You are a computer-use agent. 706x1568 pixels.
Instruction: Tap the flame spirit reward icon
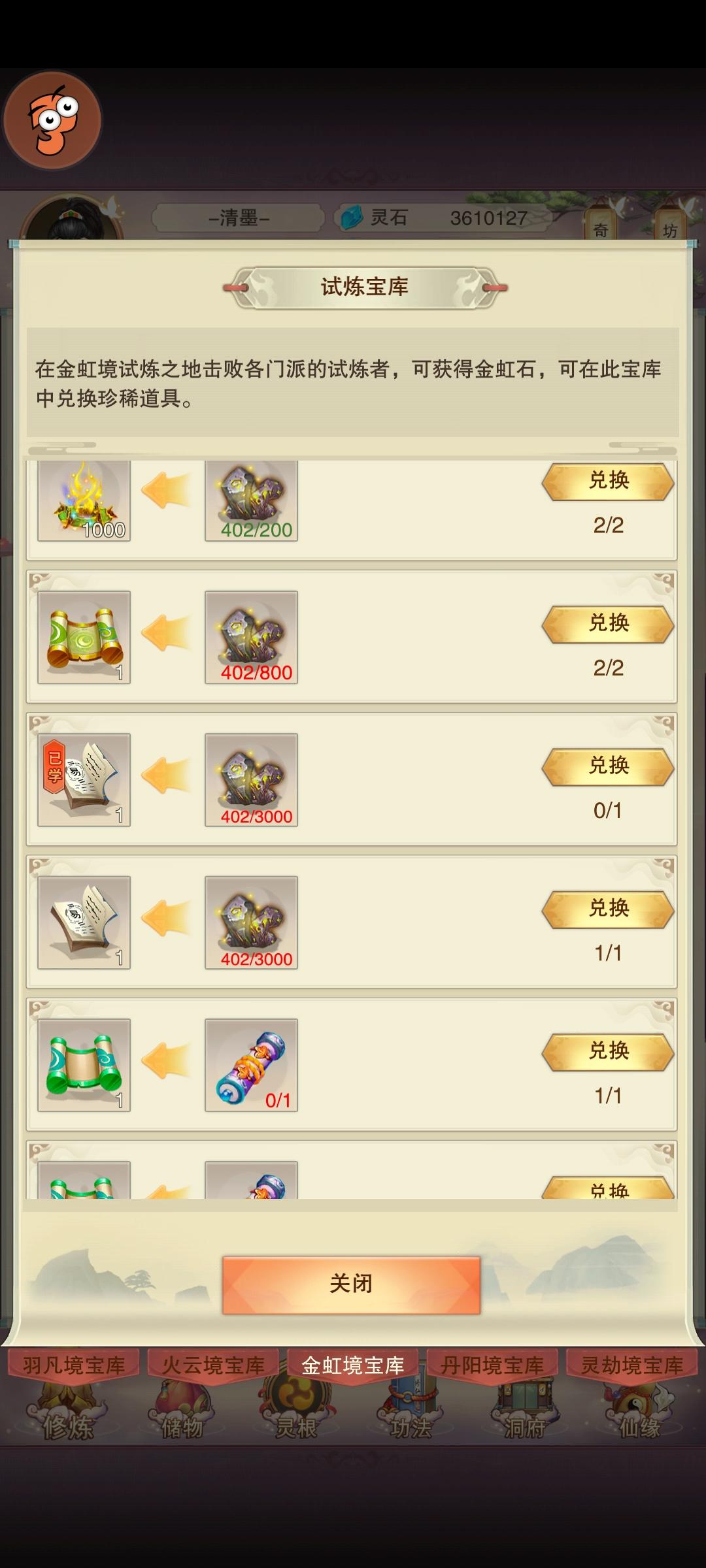pos(84,500)
